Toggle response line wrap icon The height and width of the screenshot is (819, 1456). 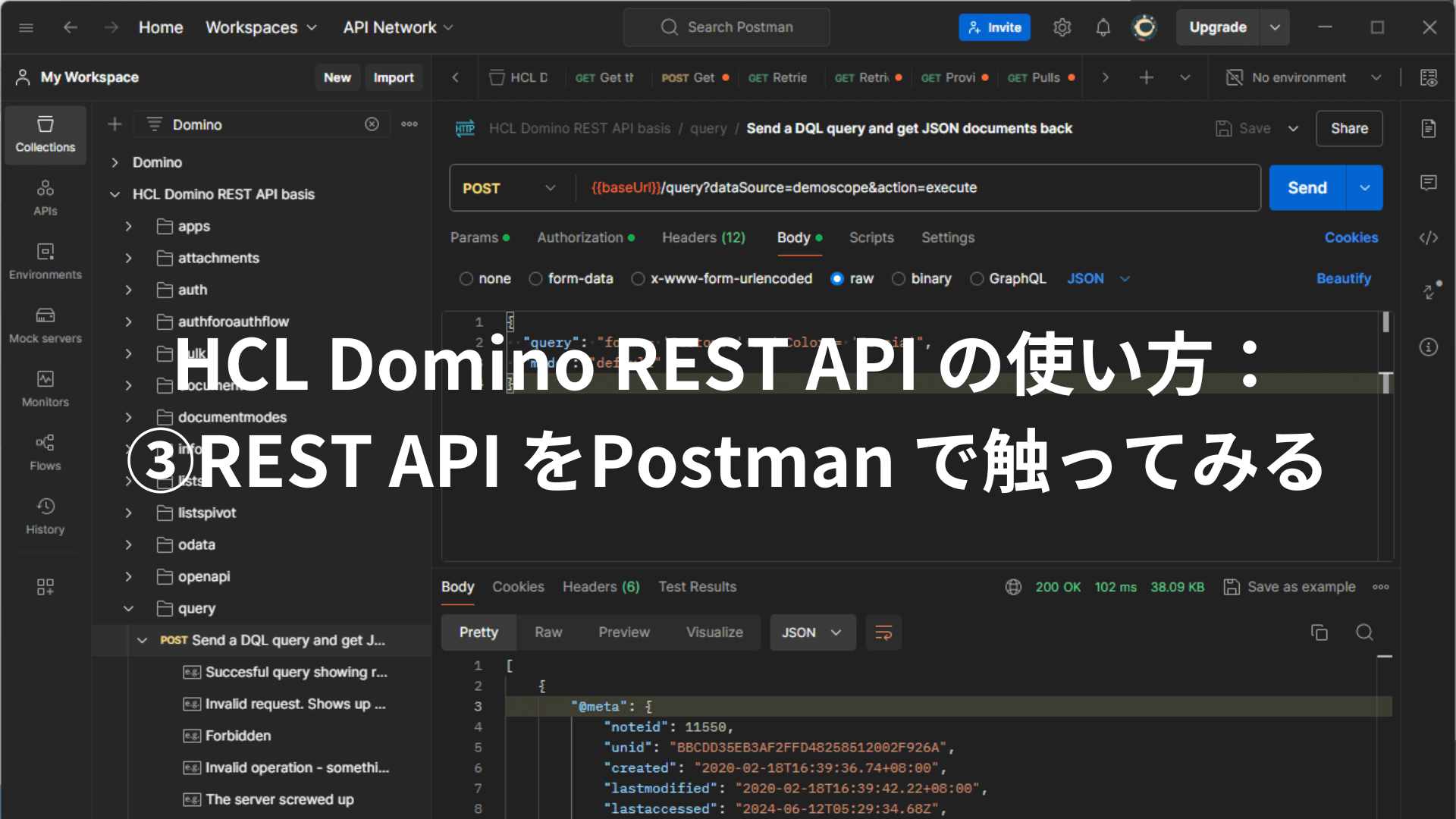point(883,632)
